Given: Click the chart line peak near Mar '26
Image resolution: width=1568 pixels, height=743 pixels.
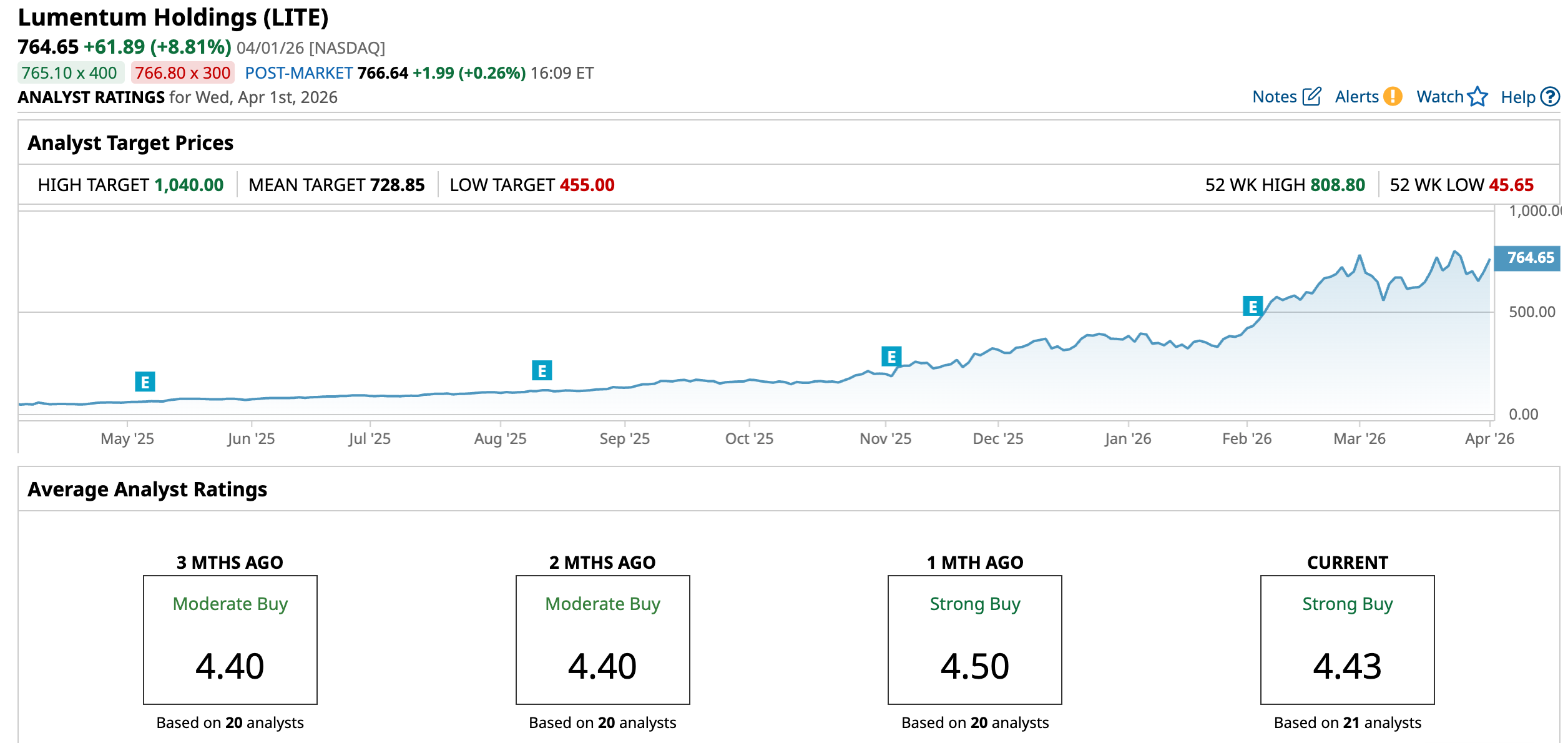Looking at the screenshot, I should tap(1359, 256).
